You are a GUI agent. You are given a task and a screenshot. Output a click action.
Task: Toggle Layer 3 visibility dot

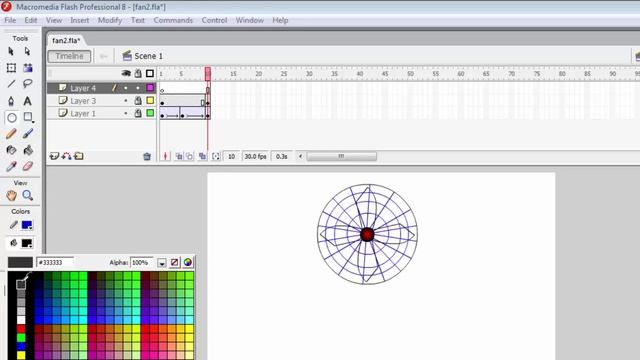pyautogui.click(x=126, y=101)
